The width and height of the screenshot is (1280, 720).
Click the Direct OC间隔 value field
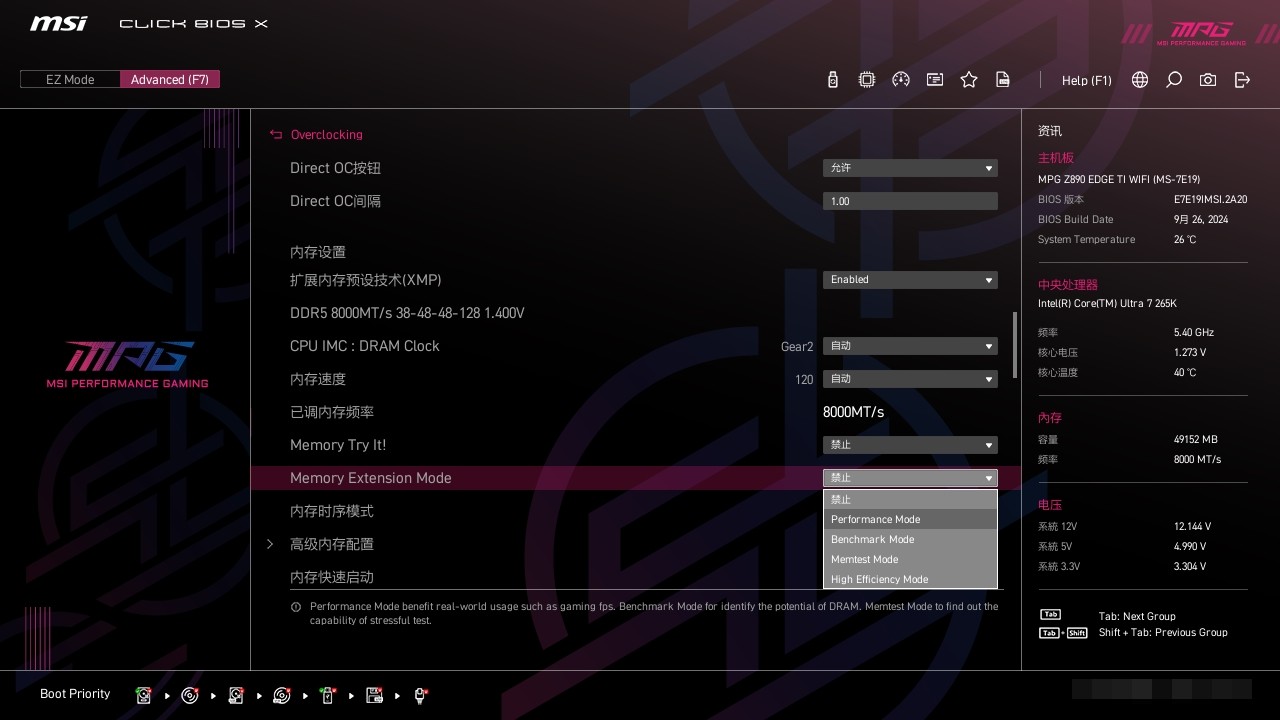click(x=910, y=201)
